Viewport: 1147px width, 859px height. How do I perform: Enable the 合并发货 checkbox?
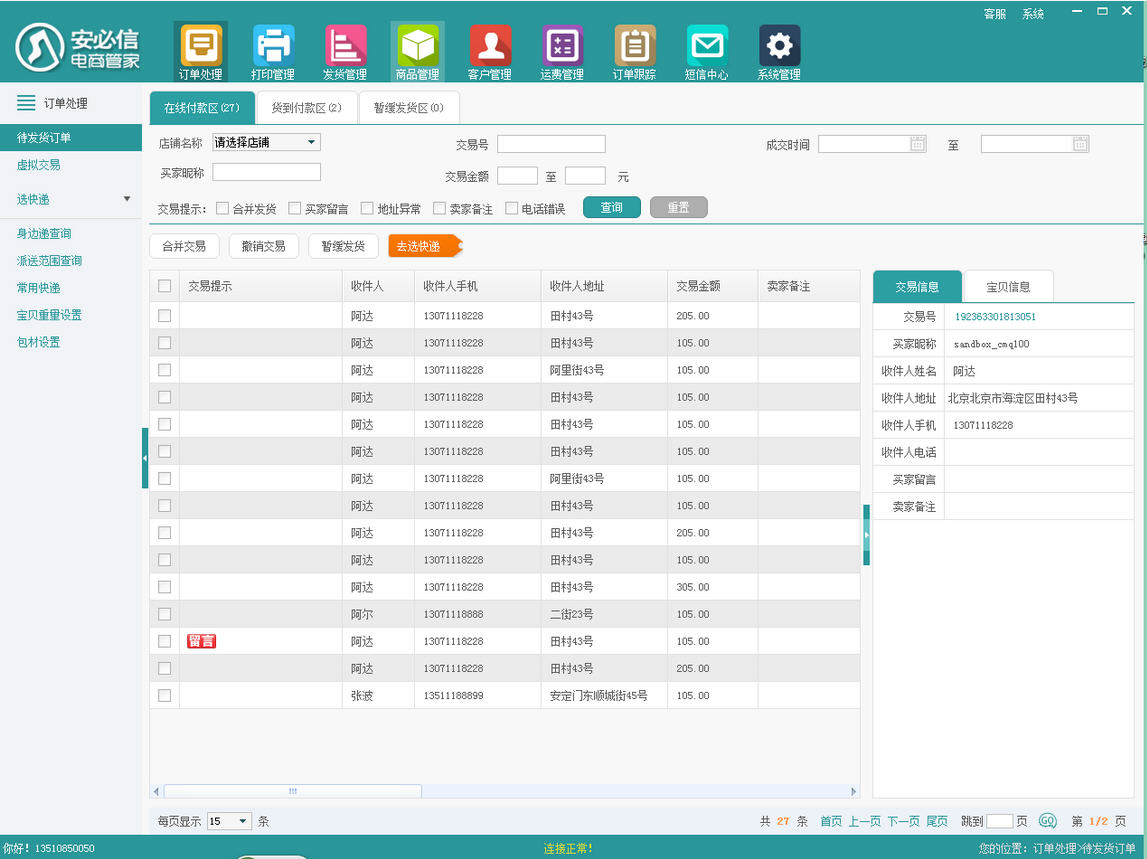(x=222, y=209)
